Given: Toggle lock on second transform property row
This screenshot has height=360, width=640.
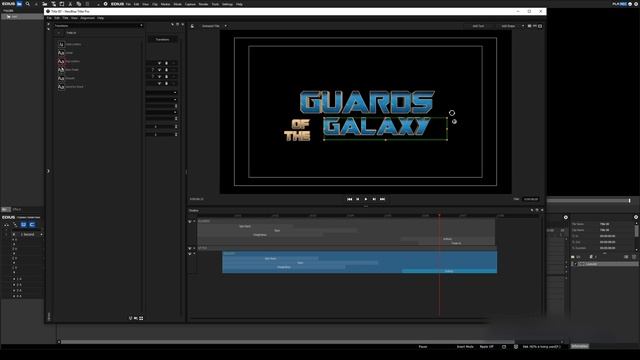Looking at the screenshot, I should (x=166, y=70).
